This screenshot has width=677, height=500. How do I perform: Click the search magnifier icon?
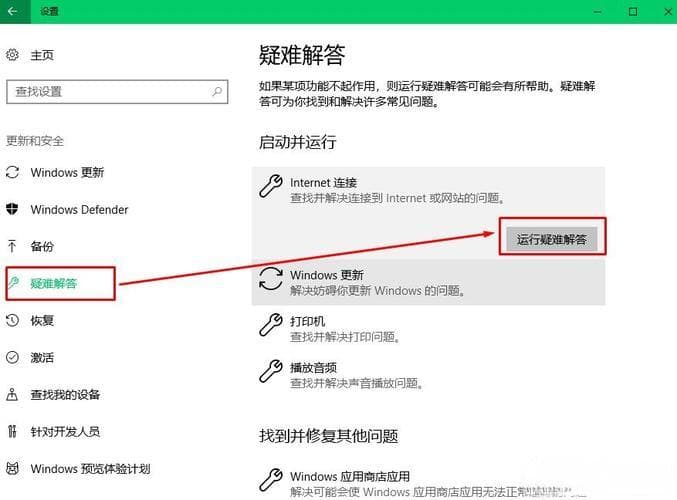217,92
